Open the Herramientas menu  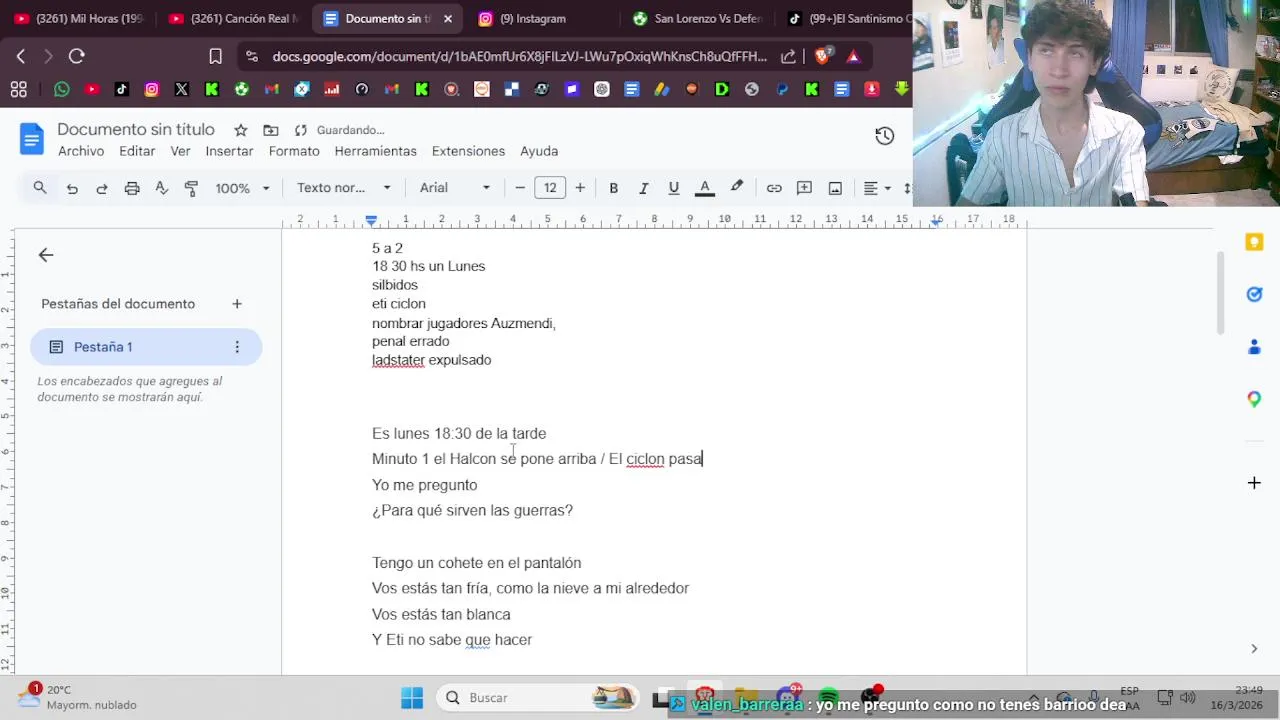[375, 151]
